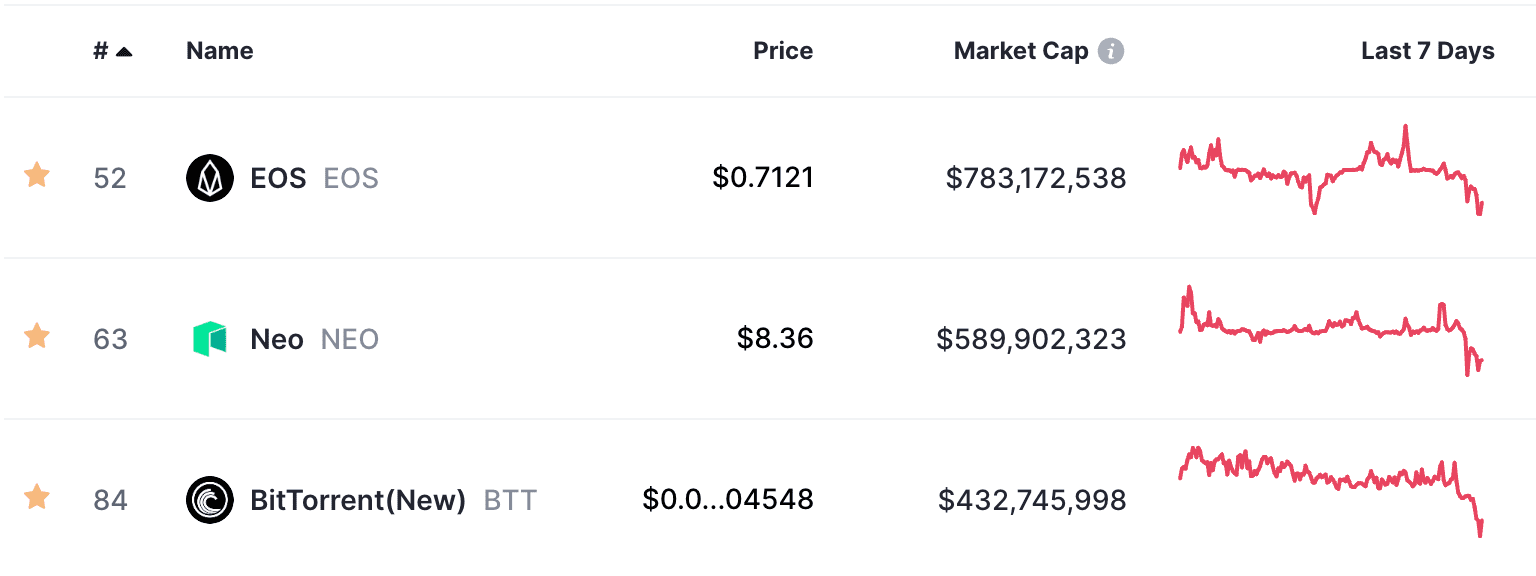Open the Market Cap info tooltip icon
1536x576 pixels.
(1111, 51)
